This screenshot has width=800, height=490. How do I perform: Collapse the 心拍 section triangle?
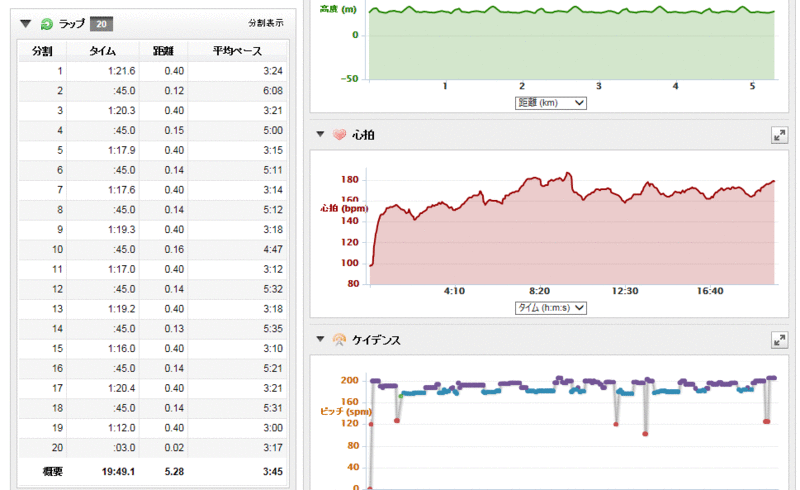tap(320, 135)
